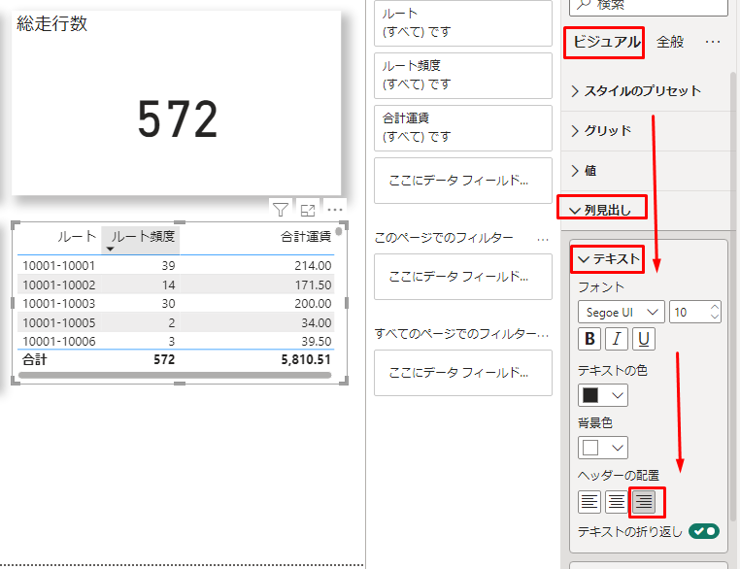Set header alignment to right
740x569 pixels.
(x=645, y=501)
